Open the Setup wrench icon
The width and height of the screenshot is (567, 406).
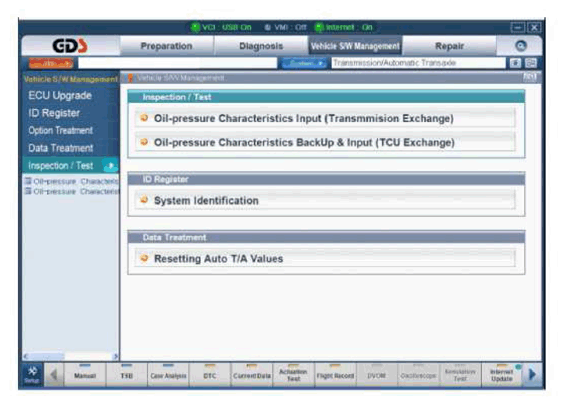(32, 375)
